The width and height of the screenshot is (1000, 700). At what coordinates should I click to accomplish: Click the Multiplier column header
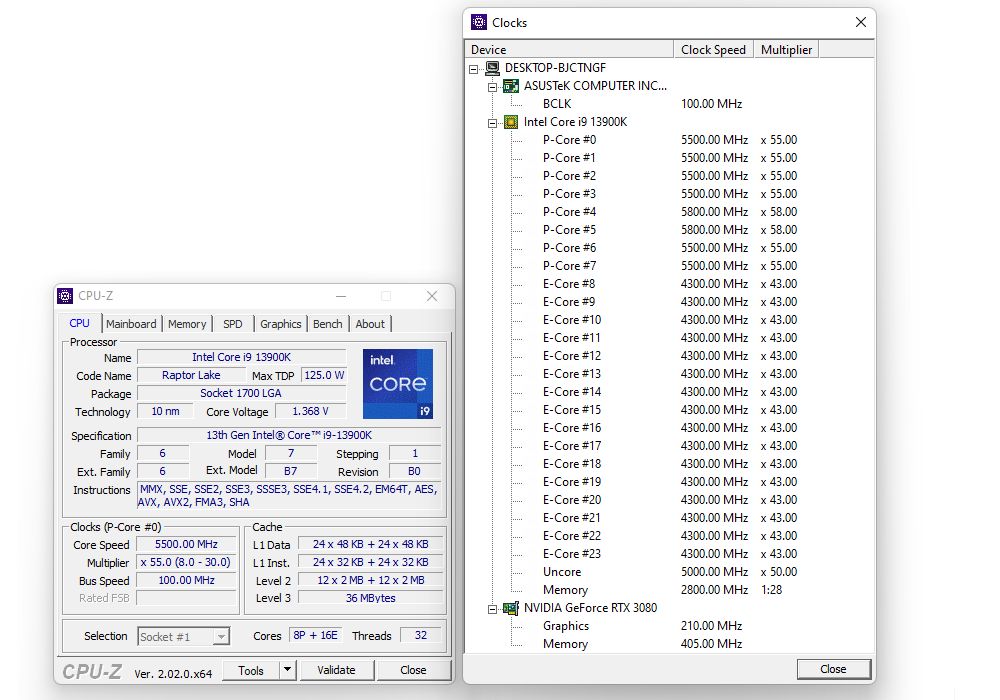pos(786,50)
